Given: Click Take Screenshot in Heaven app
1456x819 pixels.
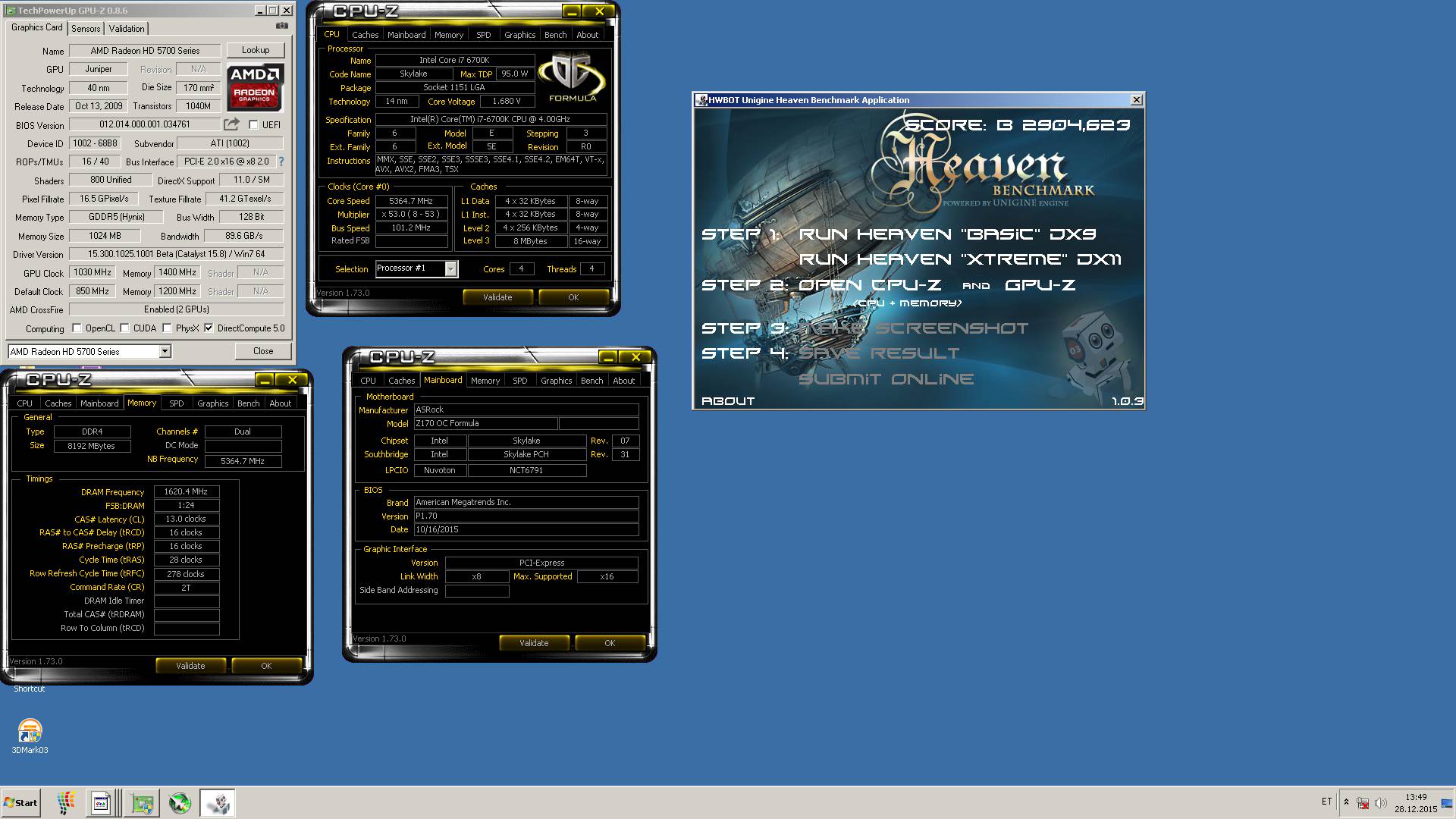Looking at the screenshot, I should pos(914,328).
